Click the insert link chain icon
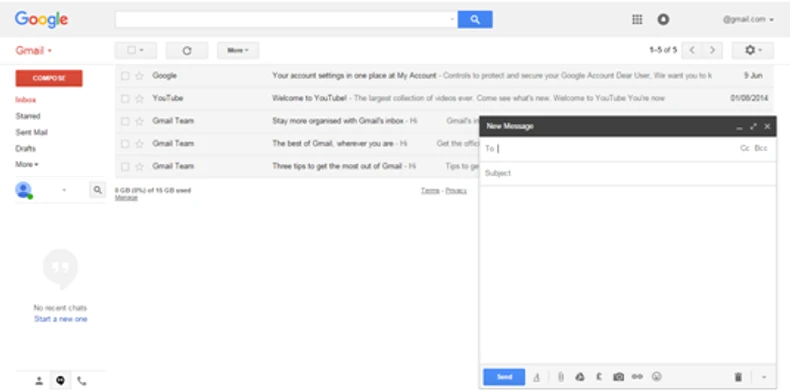The height and width of the screenshot is (392, 790). (637, 376)
